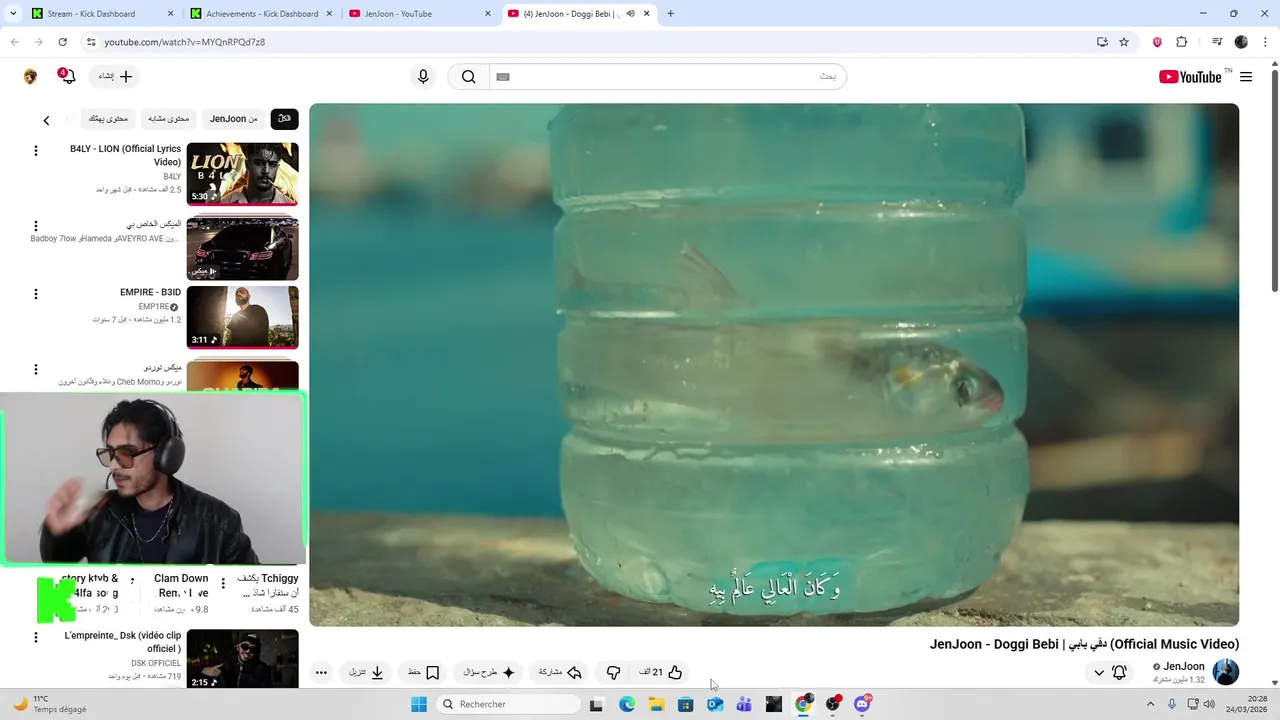Open the Windows Start menu
This screenshot has height=720, width=1280.
pos(419,704)
